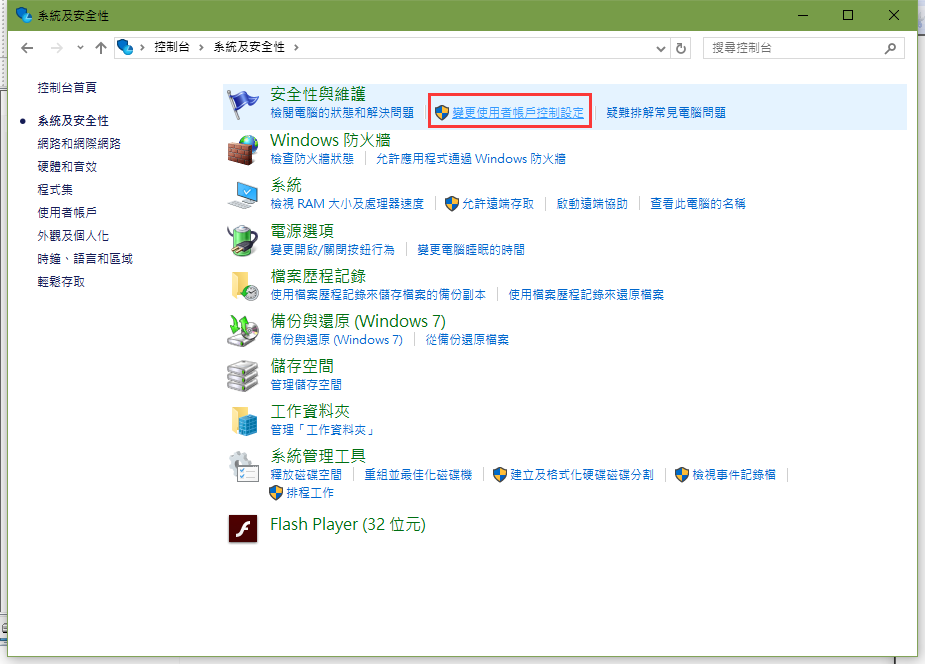Select 硬體和音效 in the sidebar
The height and width of the screenshot is (664, 925).
[67, 166]
